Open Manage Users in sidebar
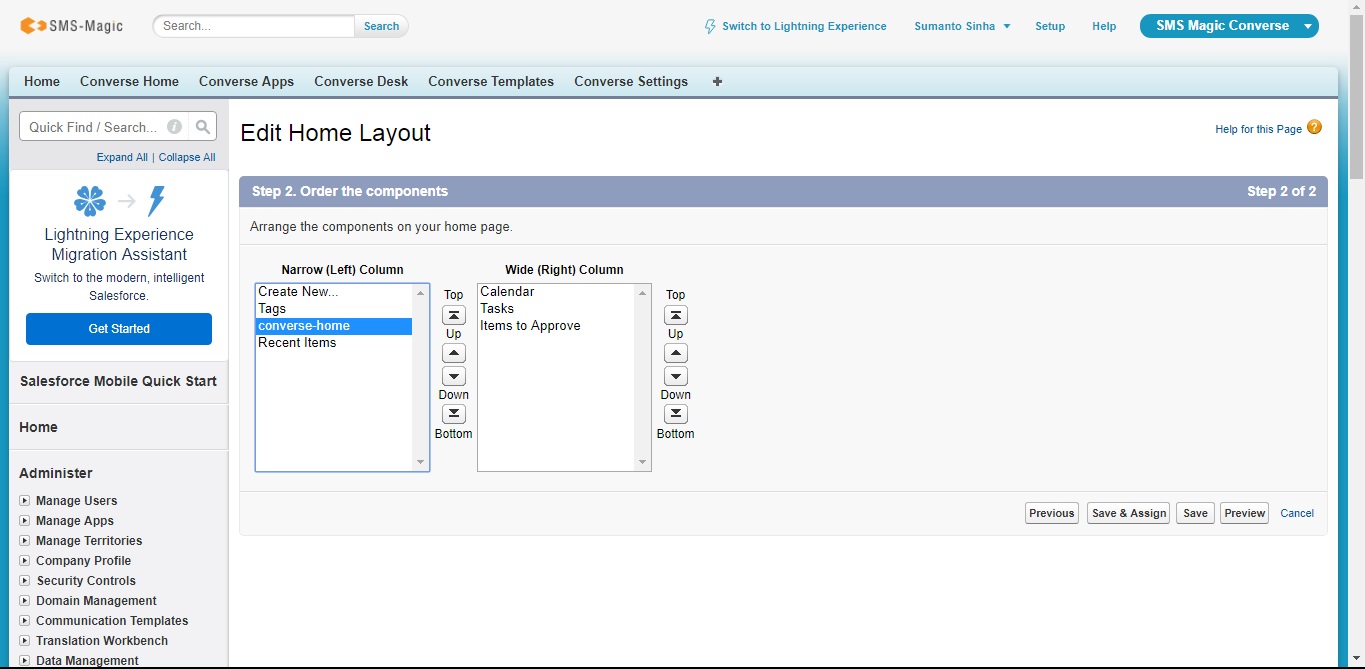Image resolution: width=1365 pixels, height=669 pixels. (76, 501)
